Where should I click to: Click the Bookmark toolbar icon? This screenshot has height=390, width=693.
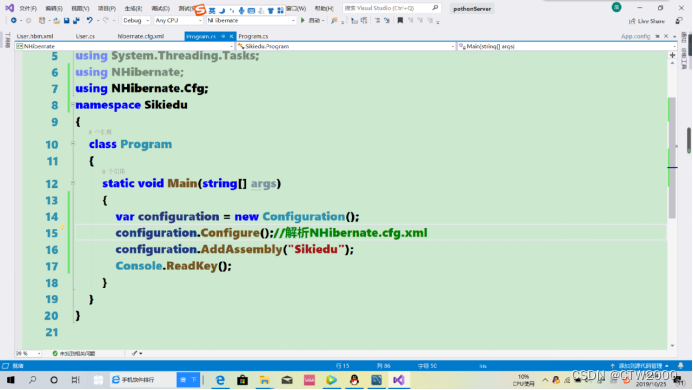[x=400, y=20]
